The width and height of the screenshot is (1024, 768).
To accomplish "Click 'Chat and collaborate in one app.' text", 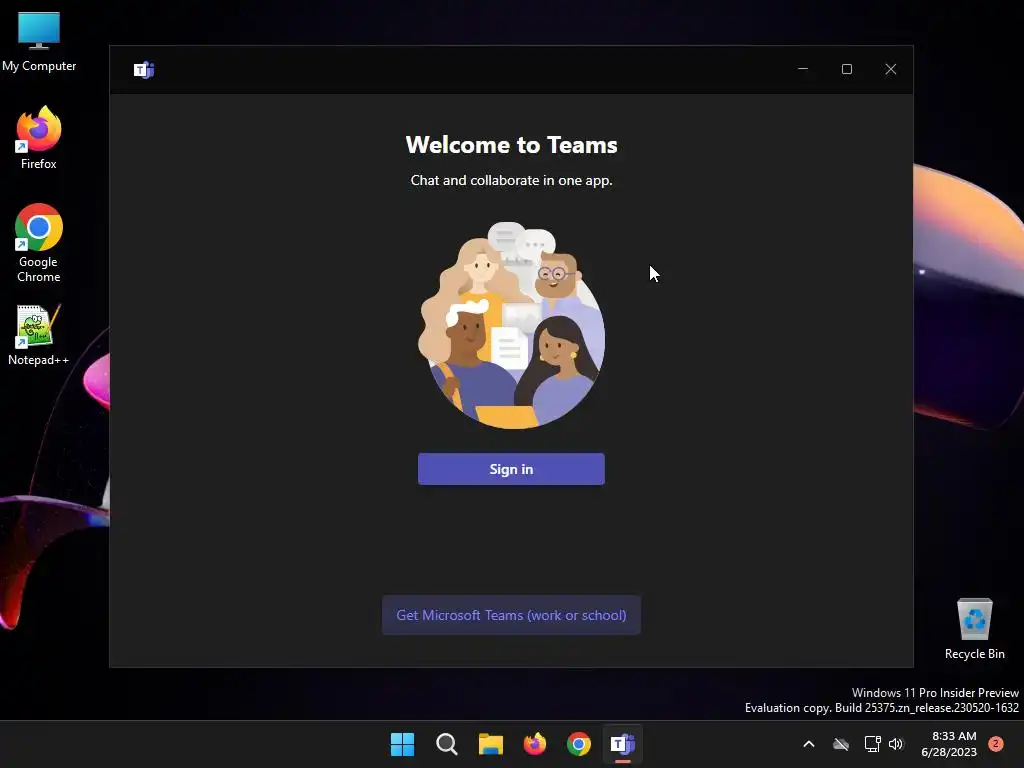I will click(x=511, y=180).
